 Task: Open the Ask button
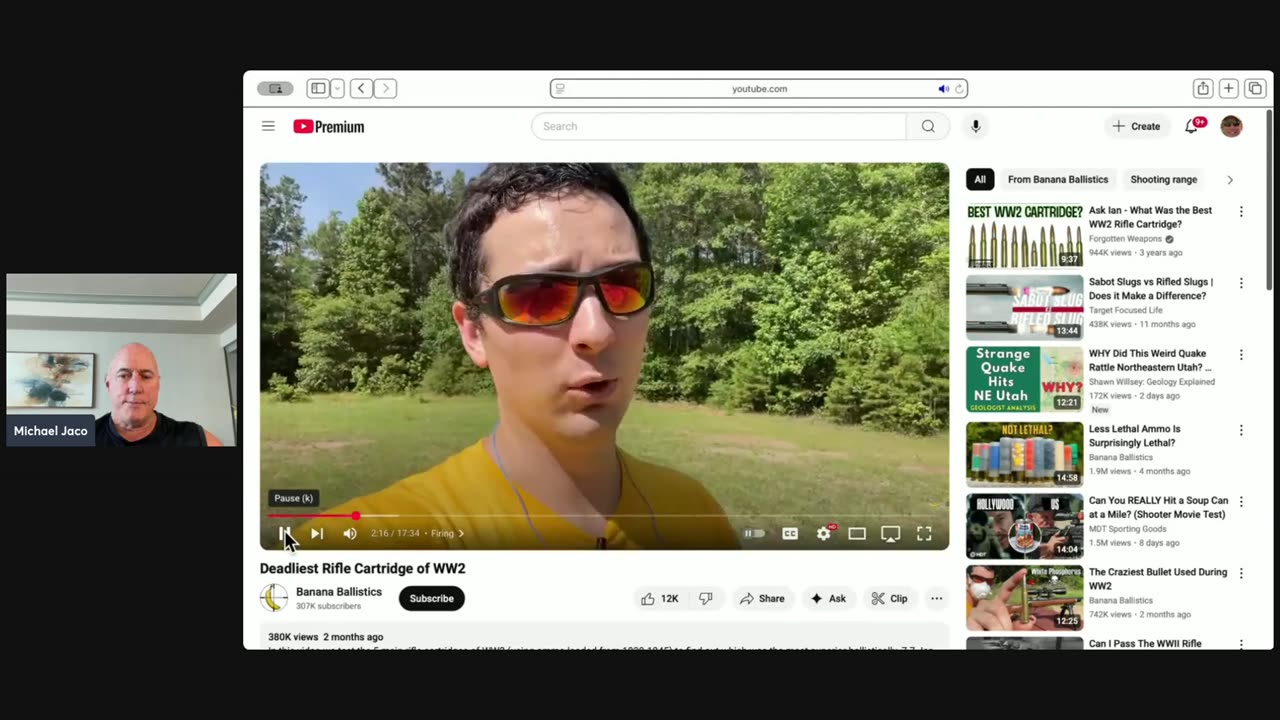(x=828, y=599)
